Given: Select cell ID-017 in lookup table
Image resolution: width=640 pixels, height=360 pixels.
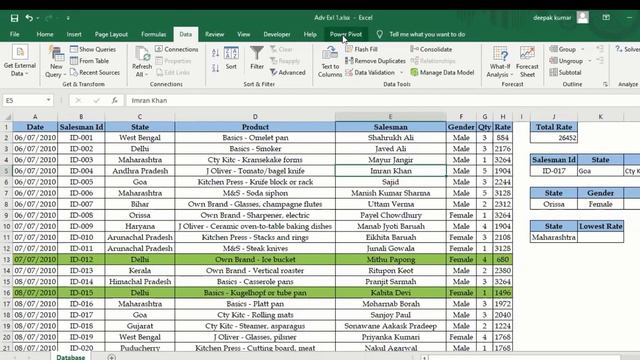Looking at the screenshot, I should (554, 171).
